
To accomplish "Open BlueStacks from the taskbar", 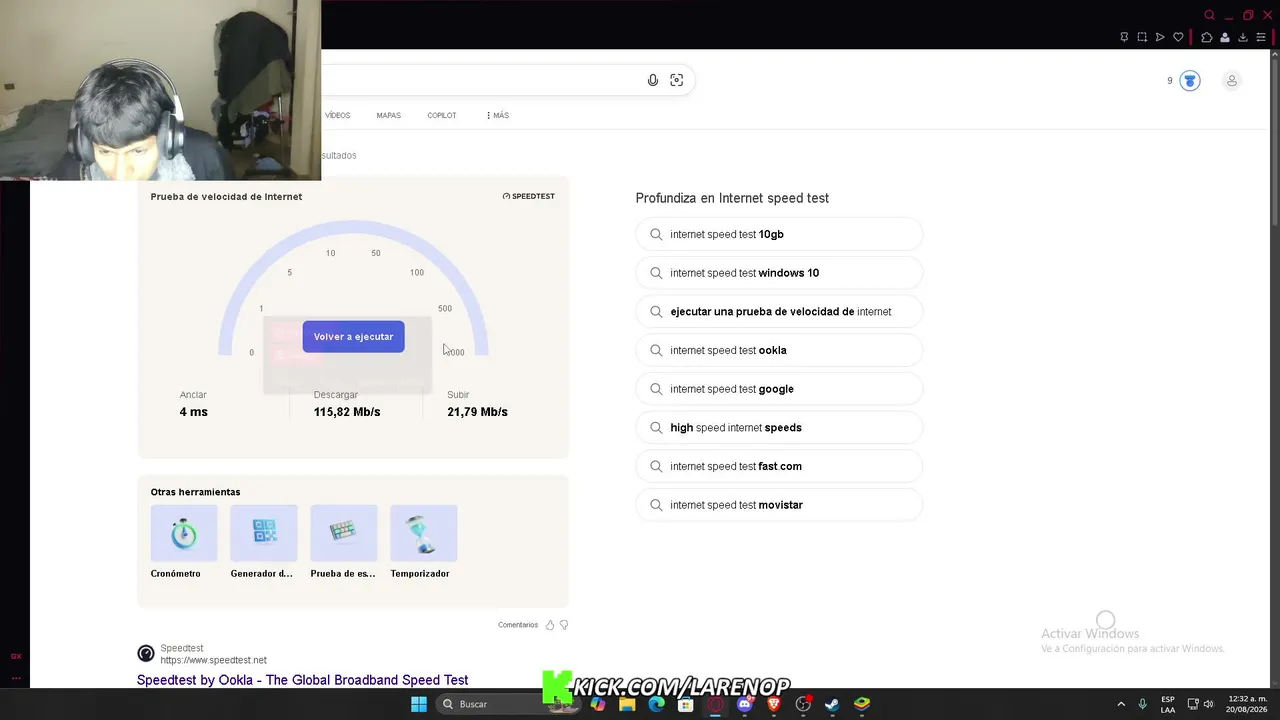I will (862, 704).
